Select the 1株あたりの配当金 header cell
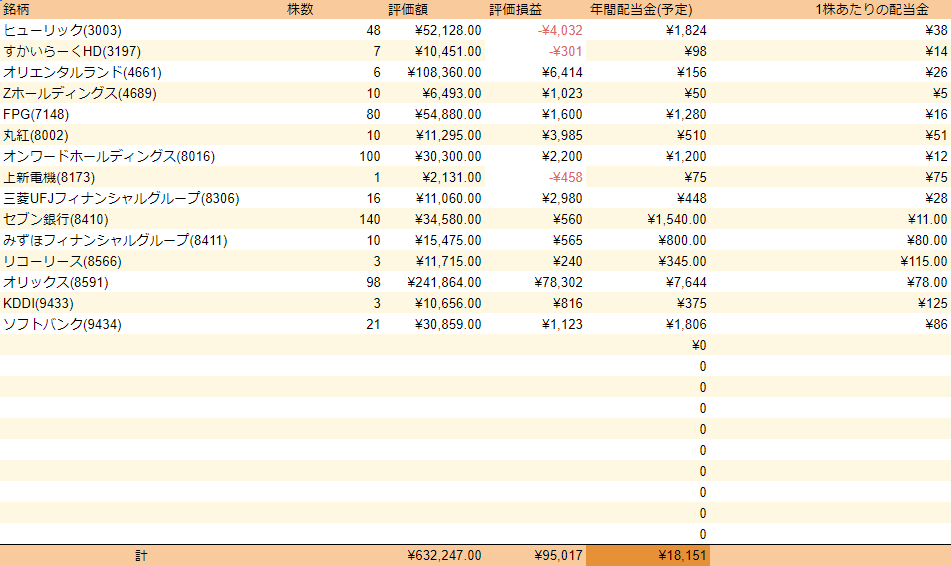Image resolution: width=951 pixels, height=566 pixels. 872,10
